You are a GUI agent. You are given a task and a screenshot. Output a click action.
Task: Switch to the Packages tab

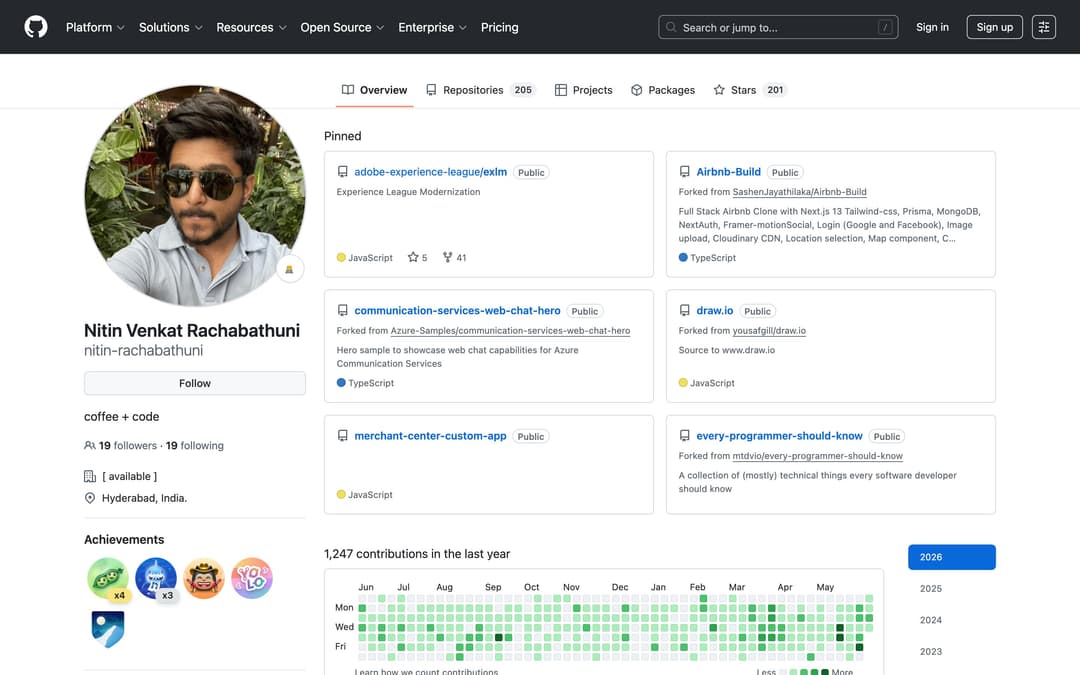(x=663, y=90)
